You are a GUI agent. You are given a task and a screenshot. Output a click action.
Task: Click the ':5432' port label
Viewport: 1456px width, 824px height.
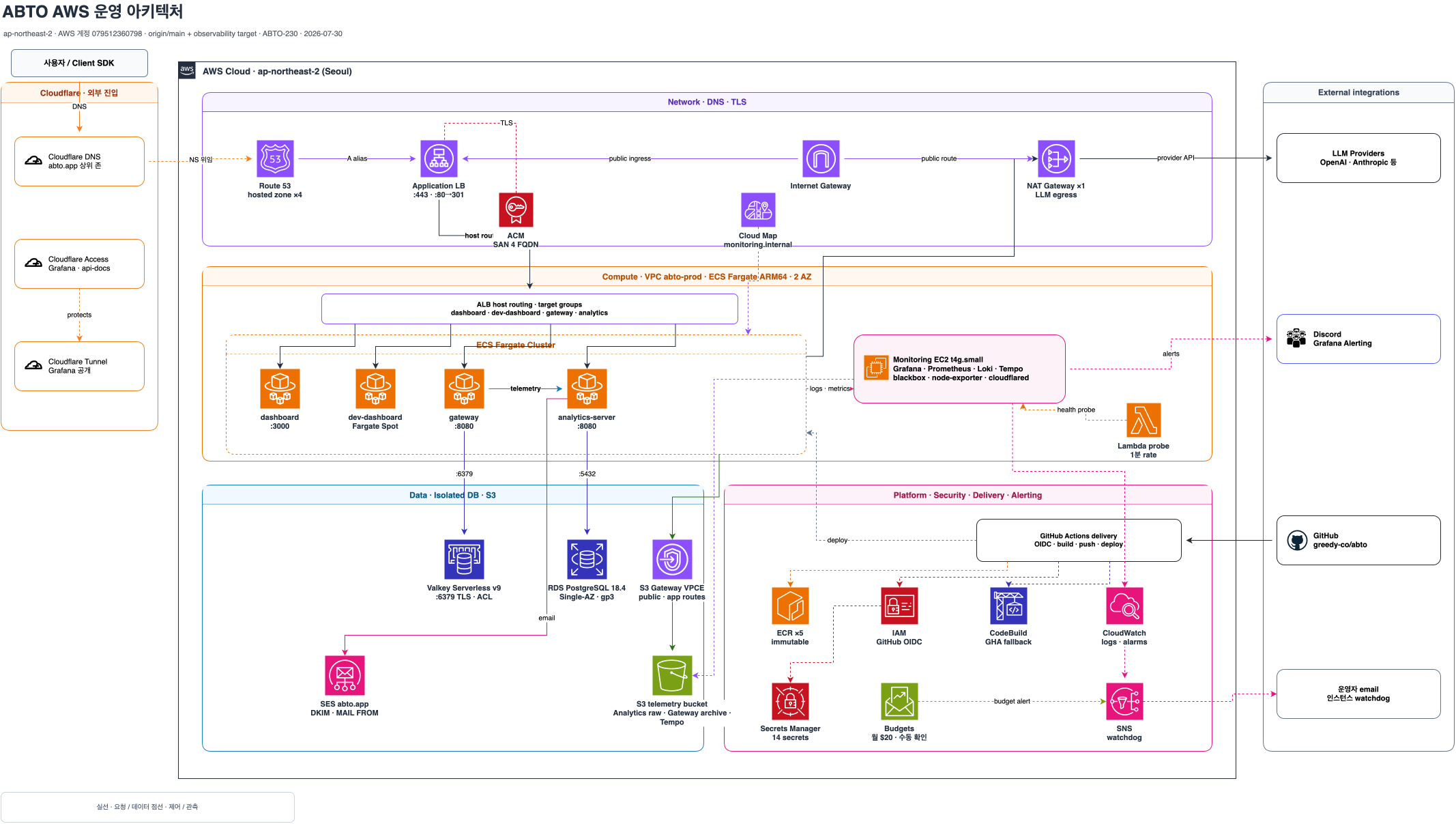coord(587,474)
